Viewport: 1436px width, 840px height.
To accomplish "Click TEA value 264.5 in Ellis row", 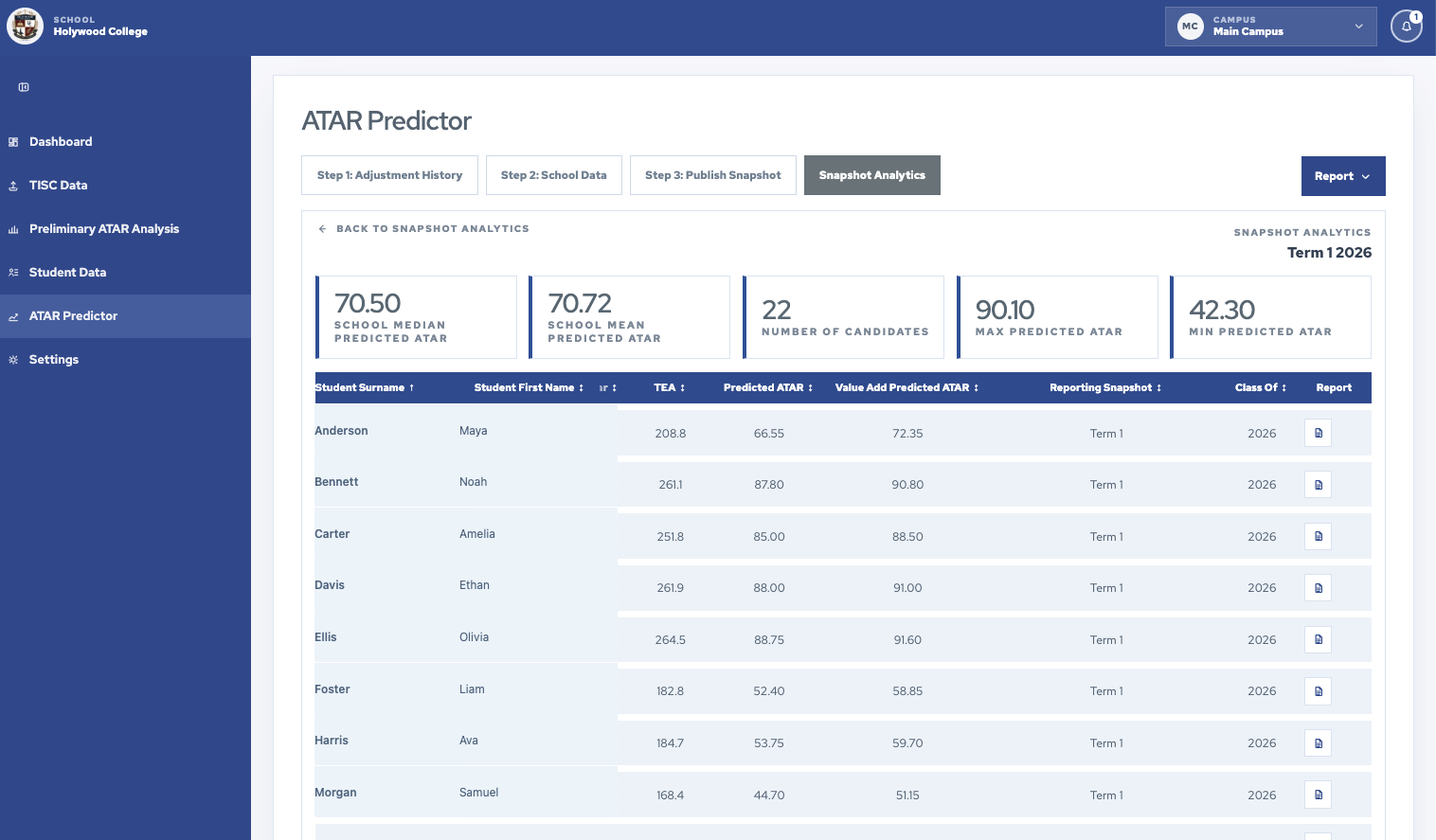I will [671, 640].
